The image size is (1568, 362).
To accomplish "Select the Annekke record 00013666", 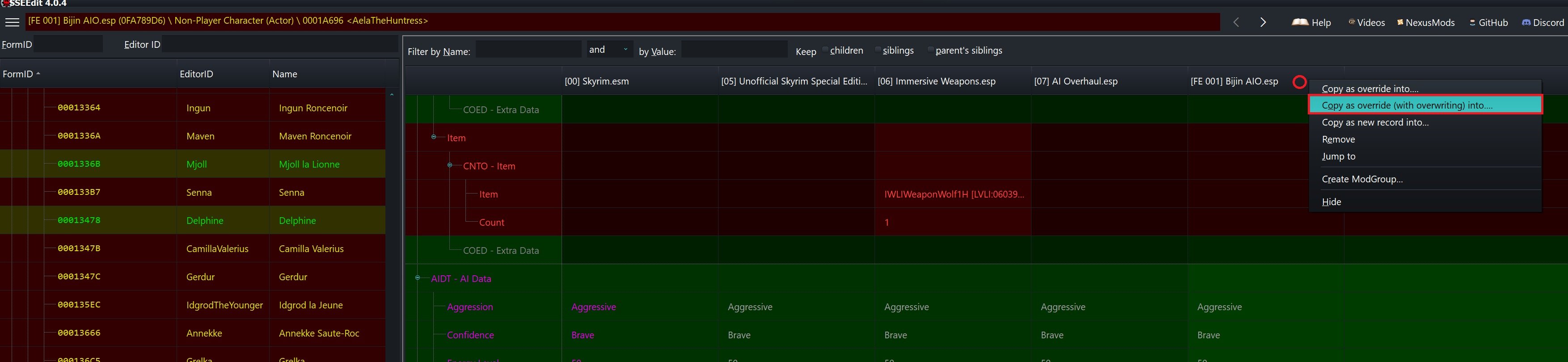I will point(192,333).
